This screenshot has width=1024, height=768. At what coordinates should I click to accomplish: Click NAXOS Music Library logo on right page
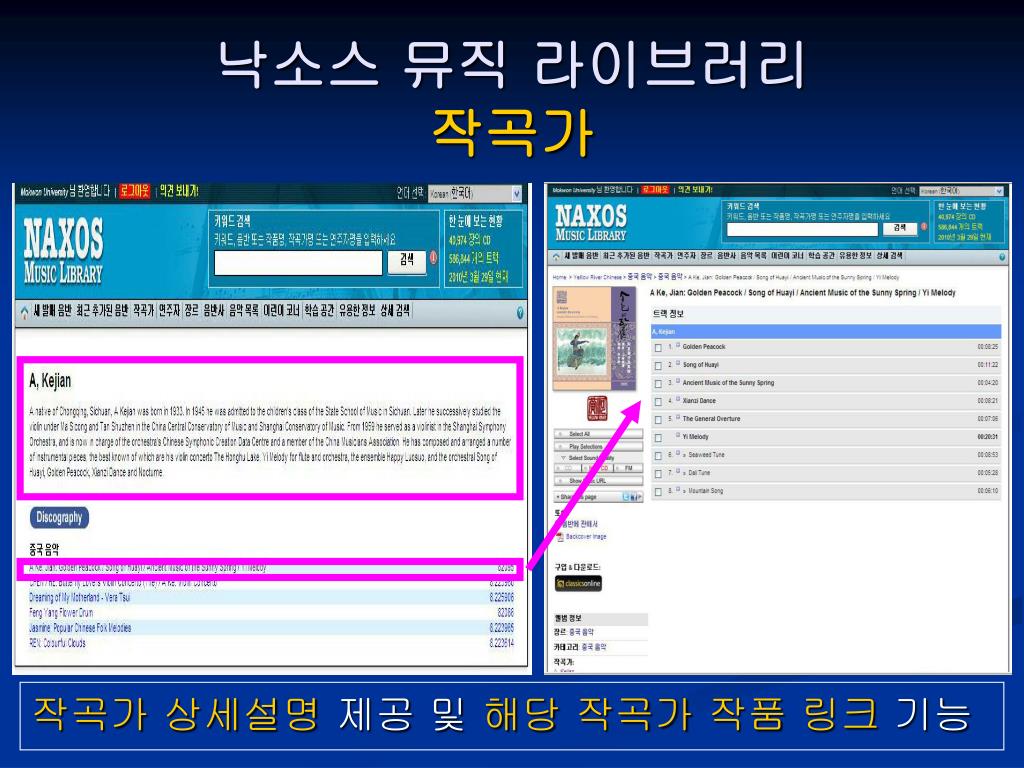[x=590, y=222]
